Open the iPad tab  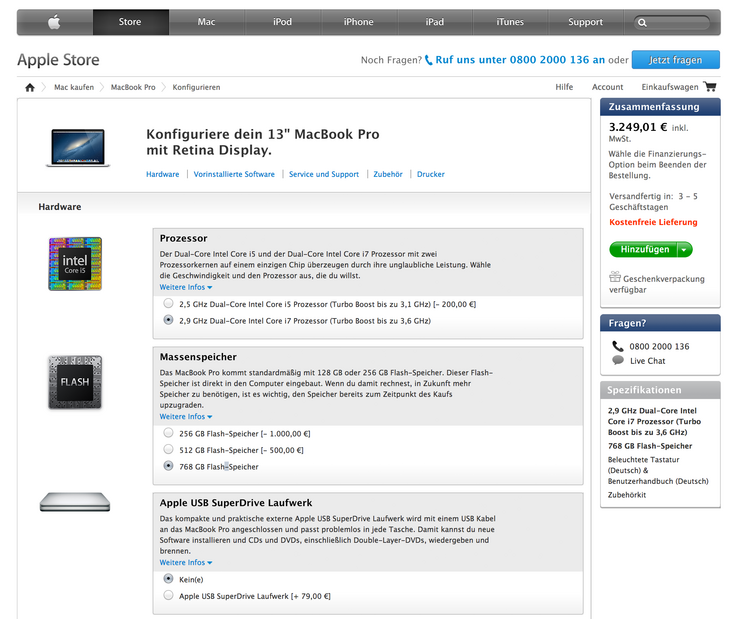coord(435,22)
